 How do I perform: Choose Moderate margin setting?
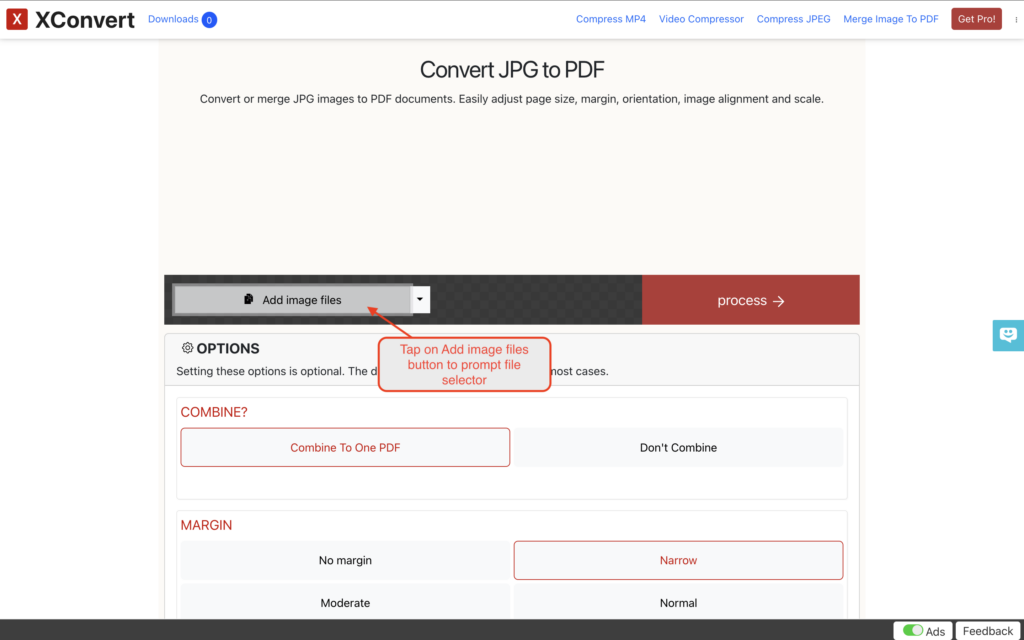[x=345, y=603]
